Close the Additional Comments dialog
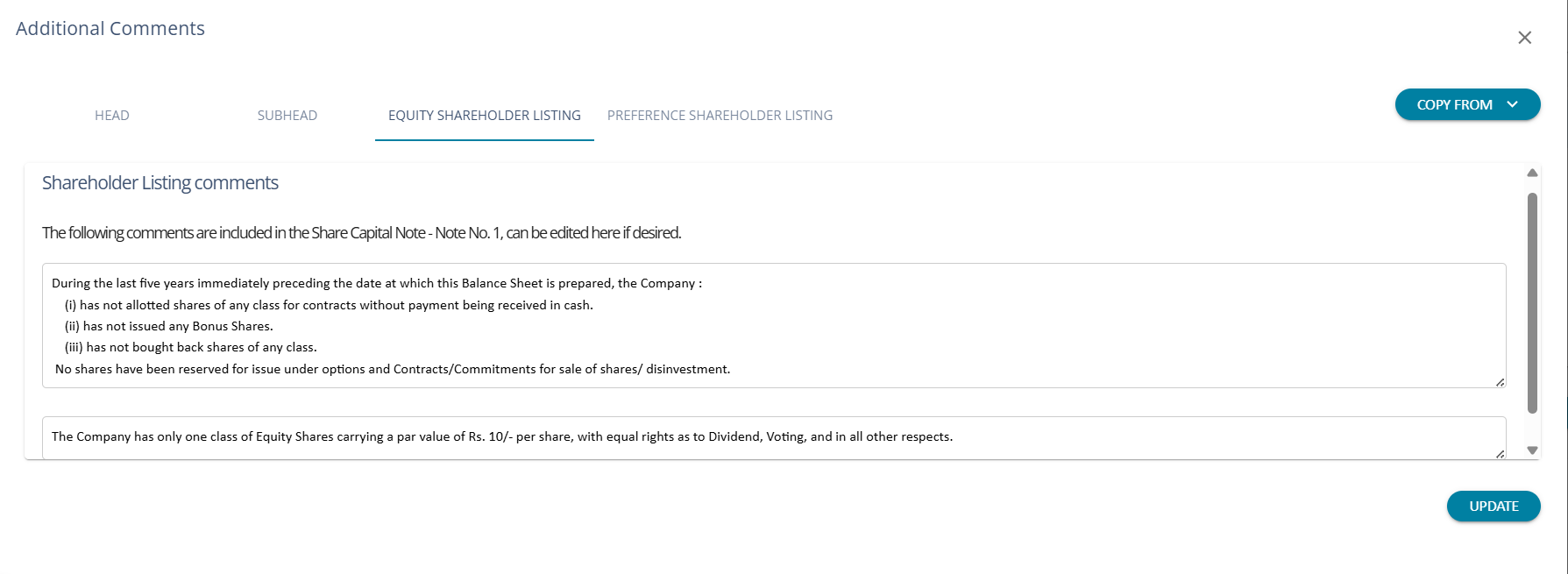Viewport: 1568px width, 574px height. click(x=1524, y=38)
